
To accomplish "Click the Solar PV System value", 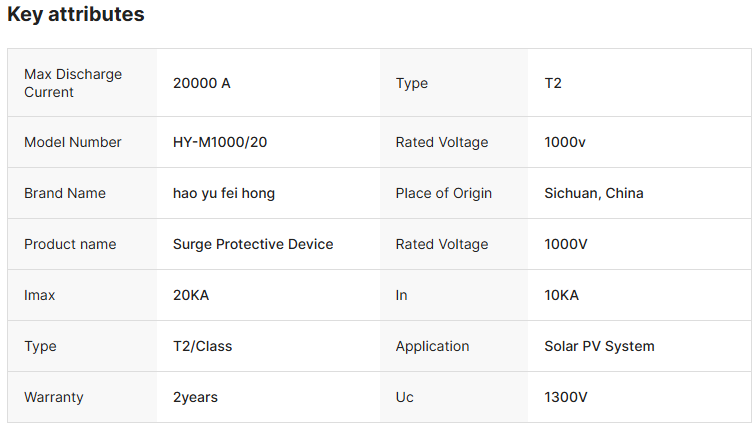I will (600, 346).
